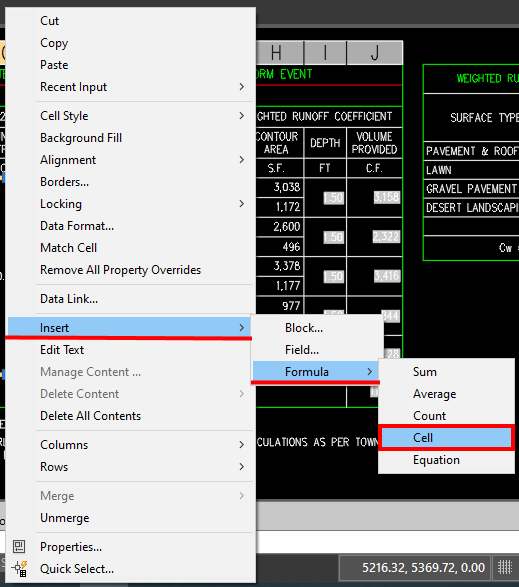Image resolution: width=519 pixels, height=587 pixels.
Task: Expand the Formula submenu
Action: tap(317, 372)
